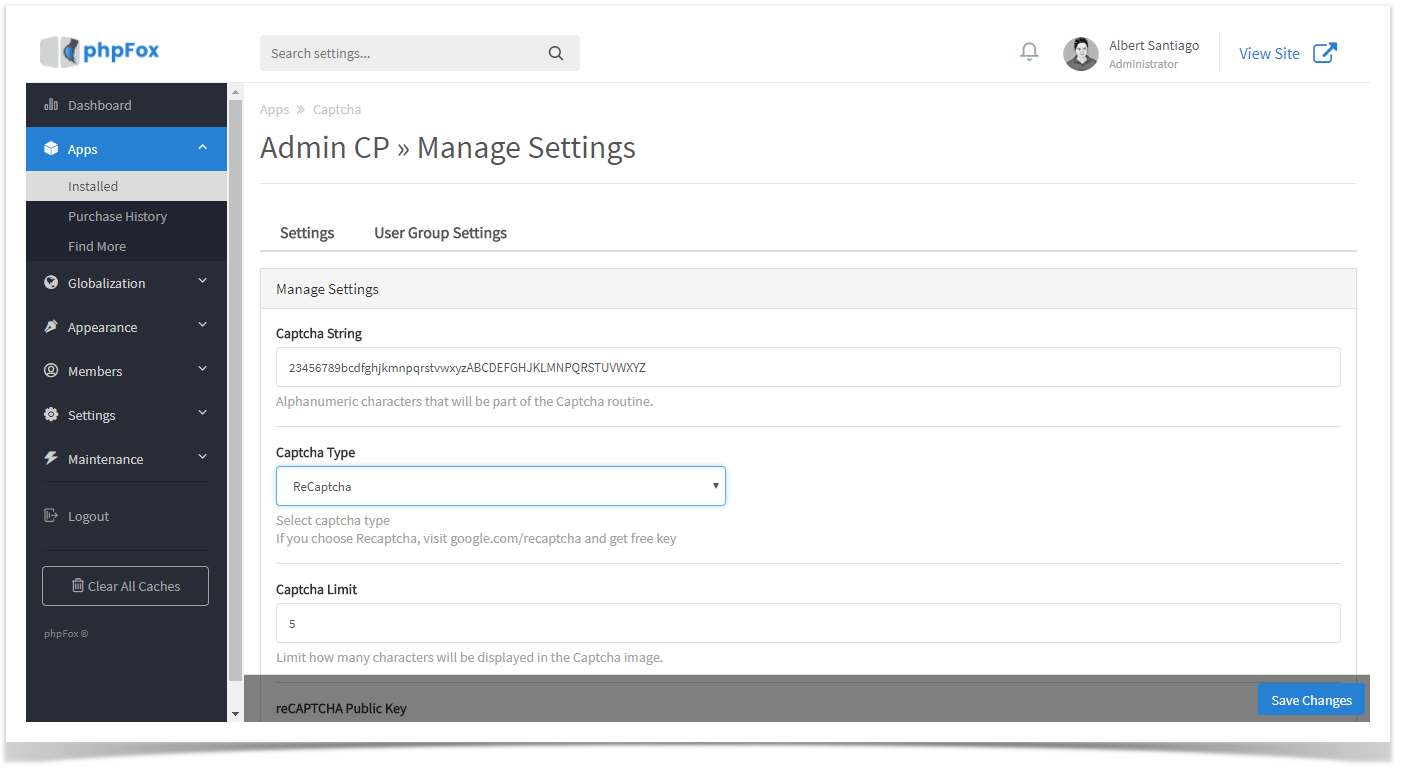
Task: Open the Dashboard menu item
Action: click(x=127, y=105)
